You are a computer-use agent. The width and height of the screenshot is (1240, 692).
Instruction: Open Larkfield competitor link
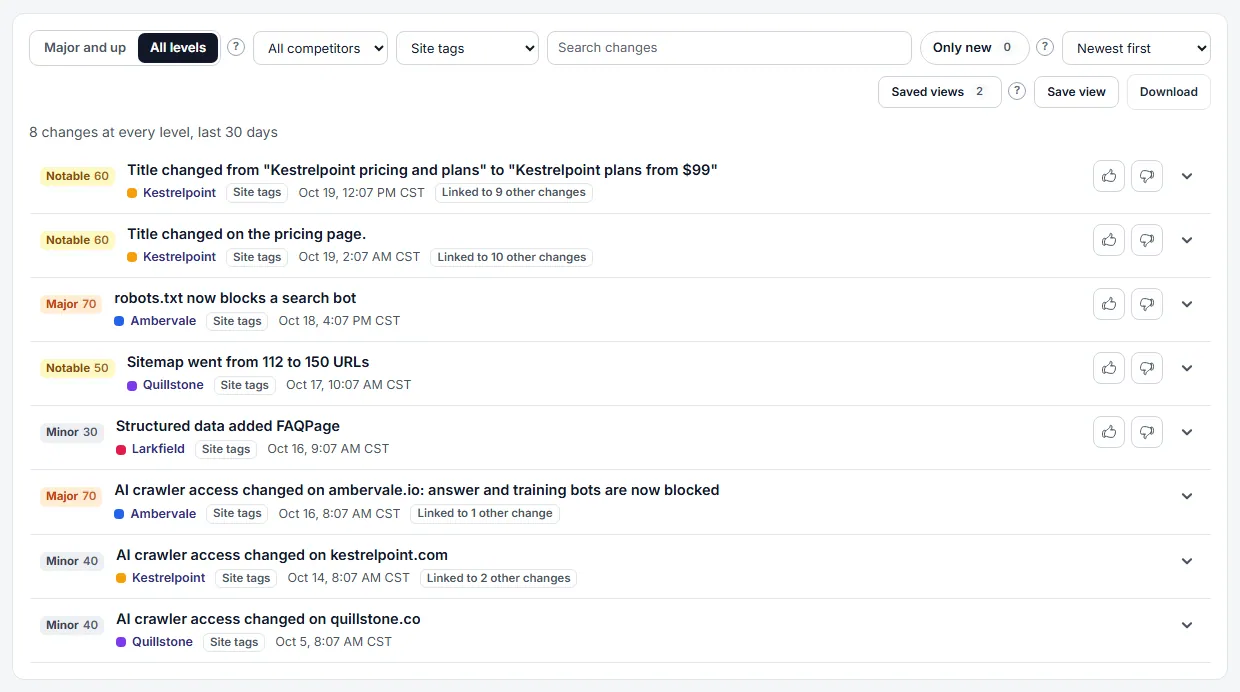point(158,449)
